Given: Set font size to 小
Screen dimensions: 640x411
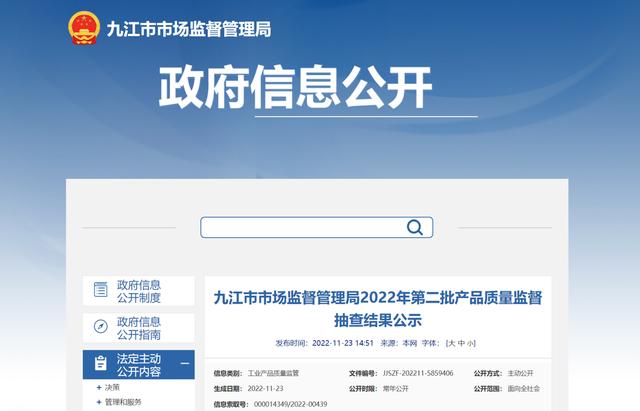Looking at the screenshot, I should 471,343.
